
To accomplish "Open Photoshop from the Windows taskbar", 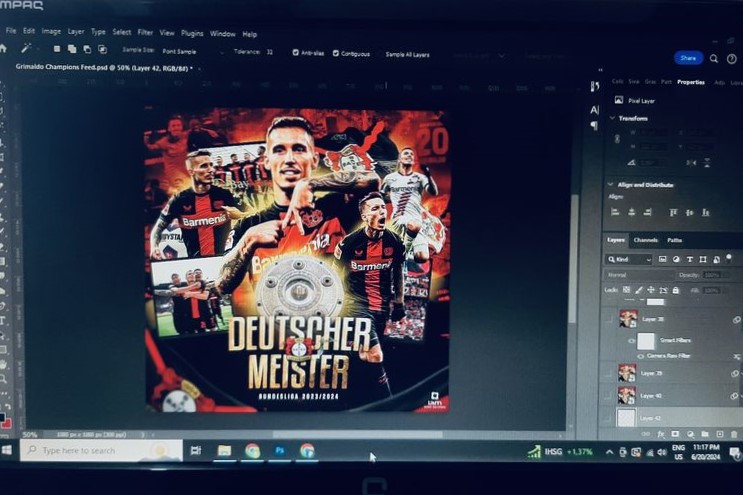I will pyautogui.click(x=280, y=451).
